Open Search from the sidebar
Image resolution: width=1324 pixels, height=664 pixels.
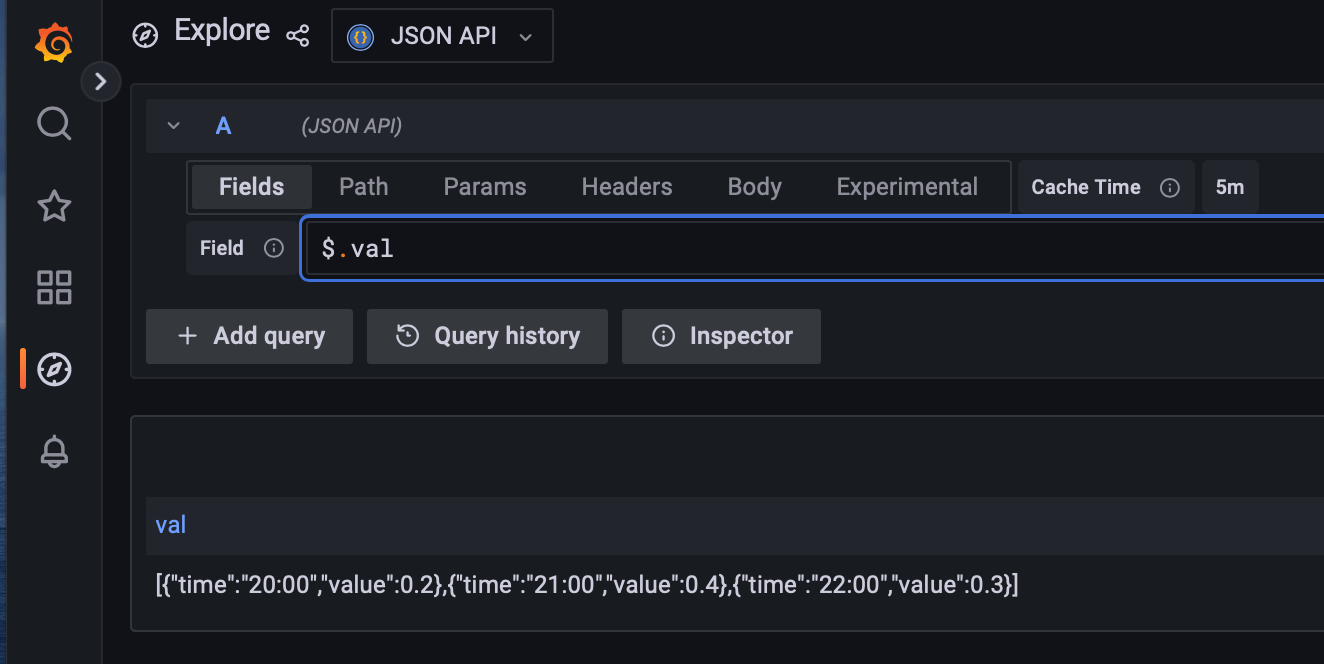pyautogui.click(x=54, y=124)
